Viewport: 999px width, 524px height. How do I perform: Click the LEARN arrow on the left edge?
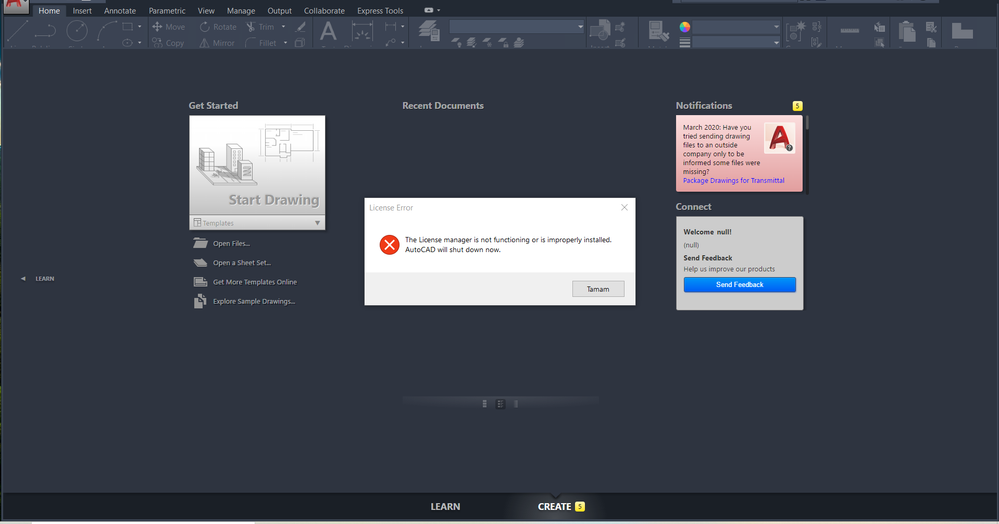(x=23, y=279)
